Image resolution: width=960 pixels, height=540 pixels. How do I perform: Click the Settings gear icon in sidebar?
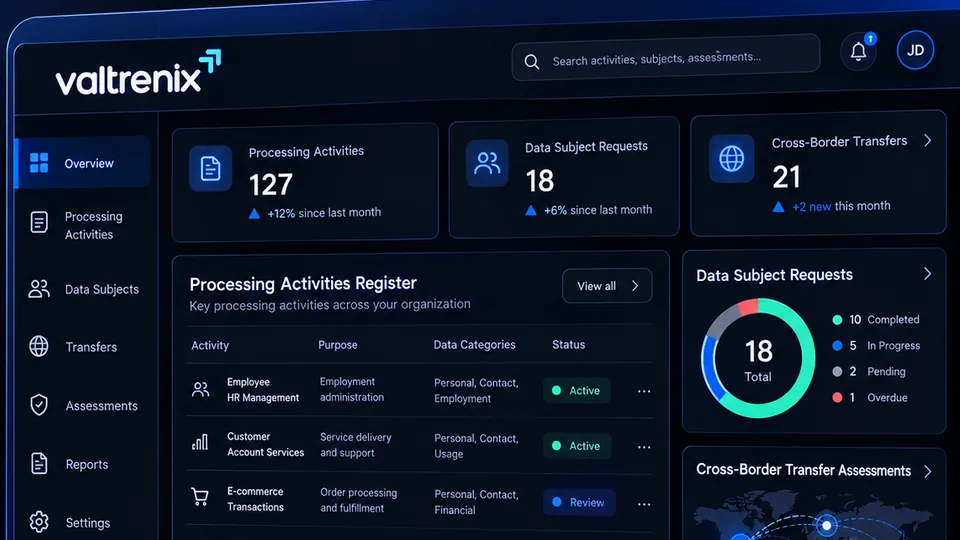39,522
